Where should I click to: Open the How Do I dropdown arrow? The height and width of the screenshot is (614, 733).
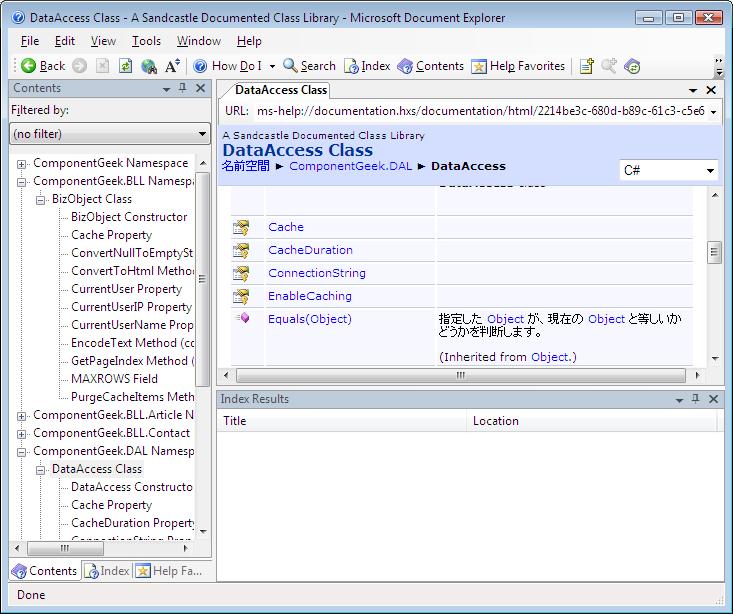click(272, 66)
